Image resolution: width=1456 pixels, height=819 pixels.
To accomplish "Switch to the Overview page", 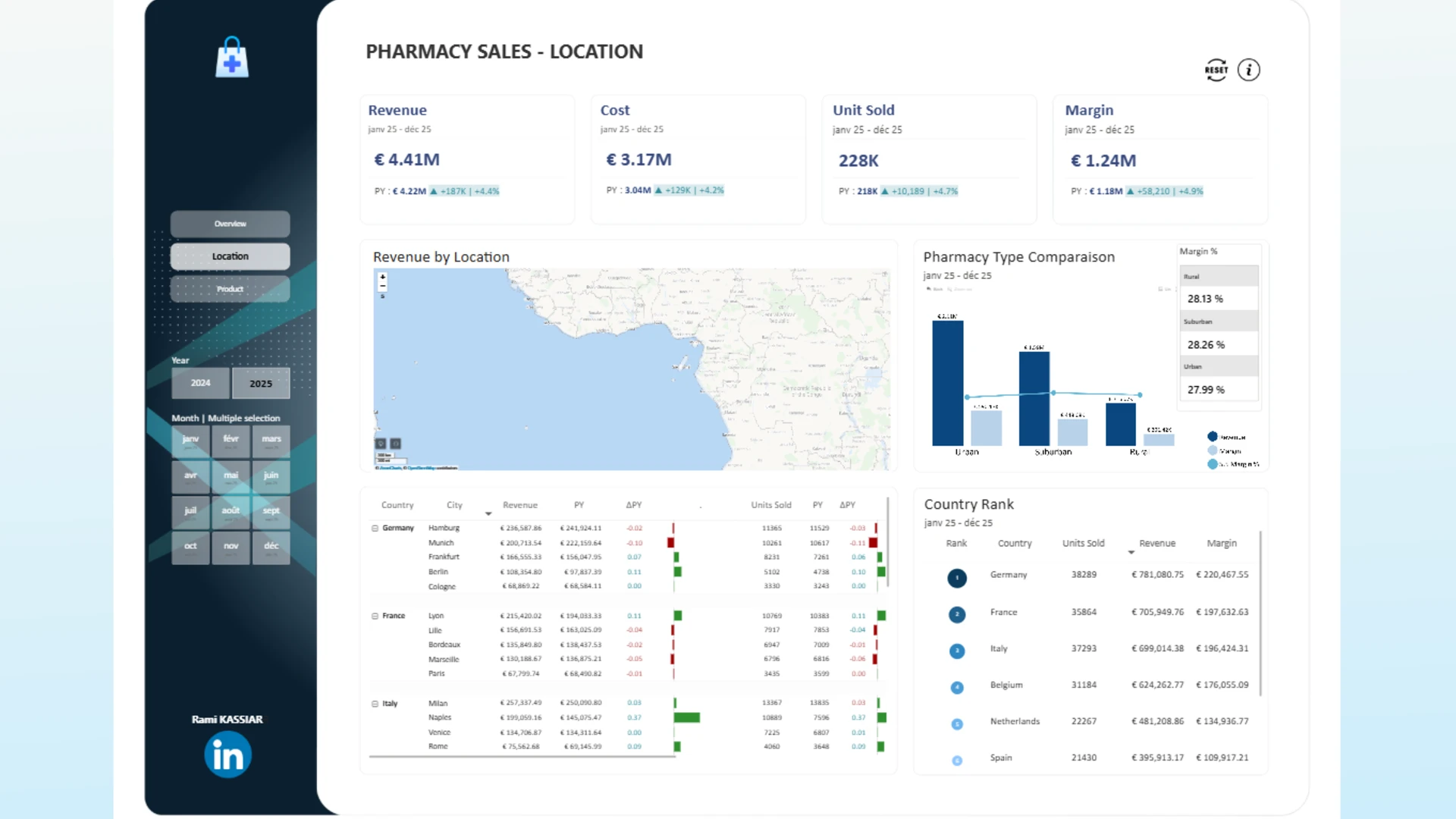I will pyautogui.click(x=230, y=224).
